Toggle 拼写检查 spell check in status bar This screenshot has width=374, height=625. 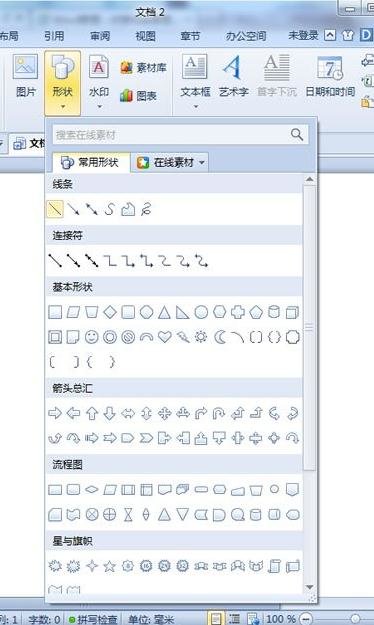pos(93,619)
